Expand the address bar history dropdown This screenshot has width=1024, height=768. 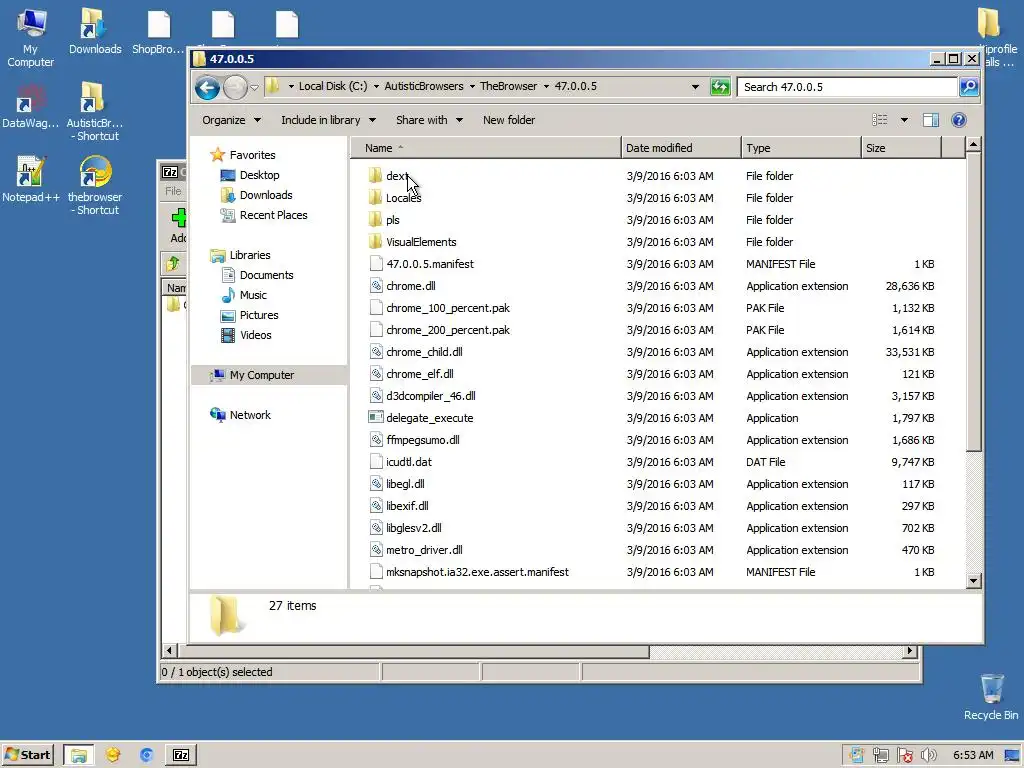coord(695,86)
